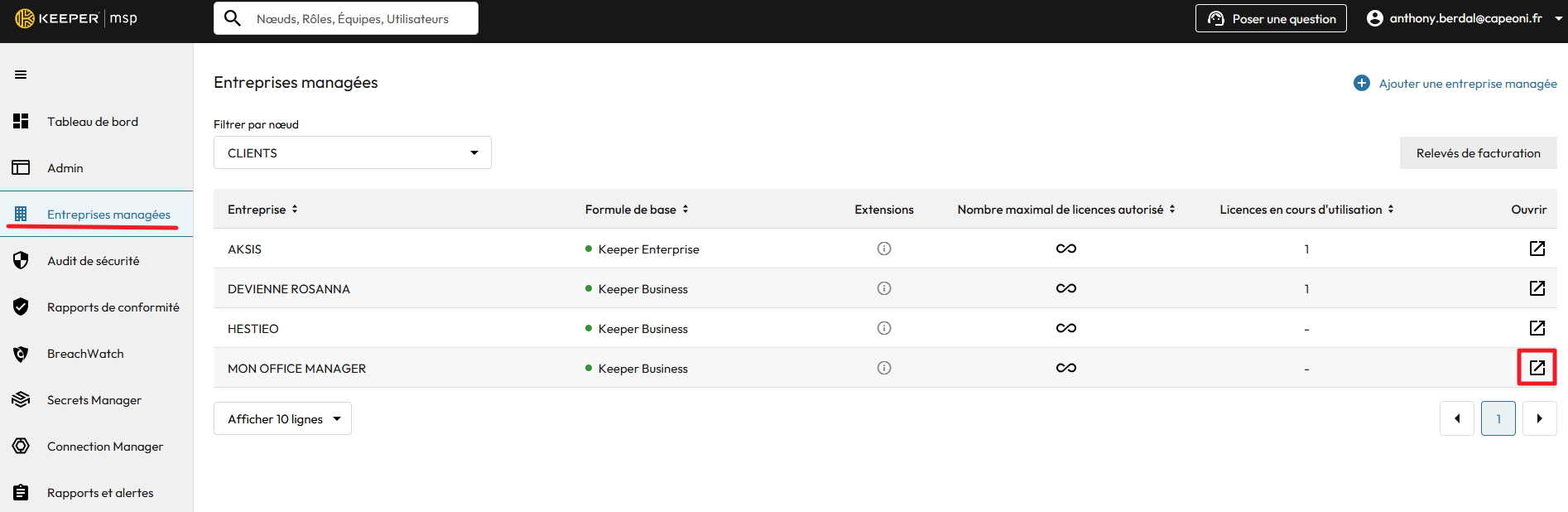
Task: Click the user account avatar icon
Action: [1375, 18]
